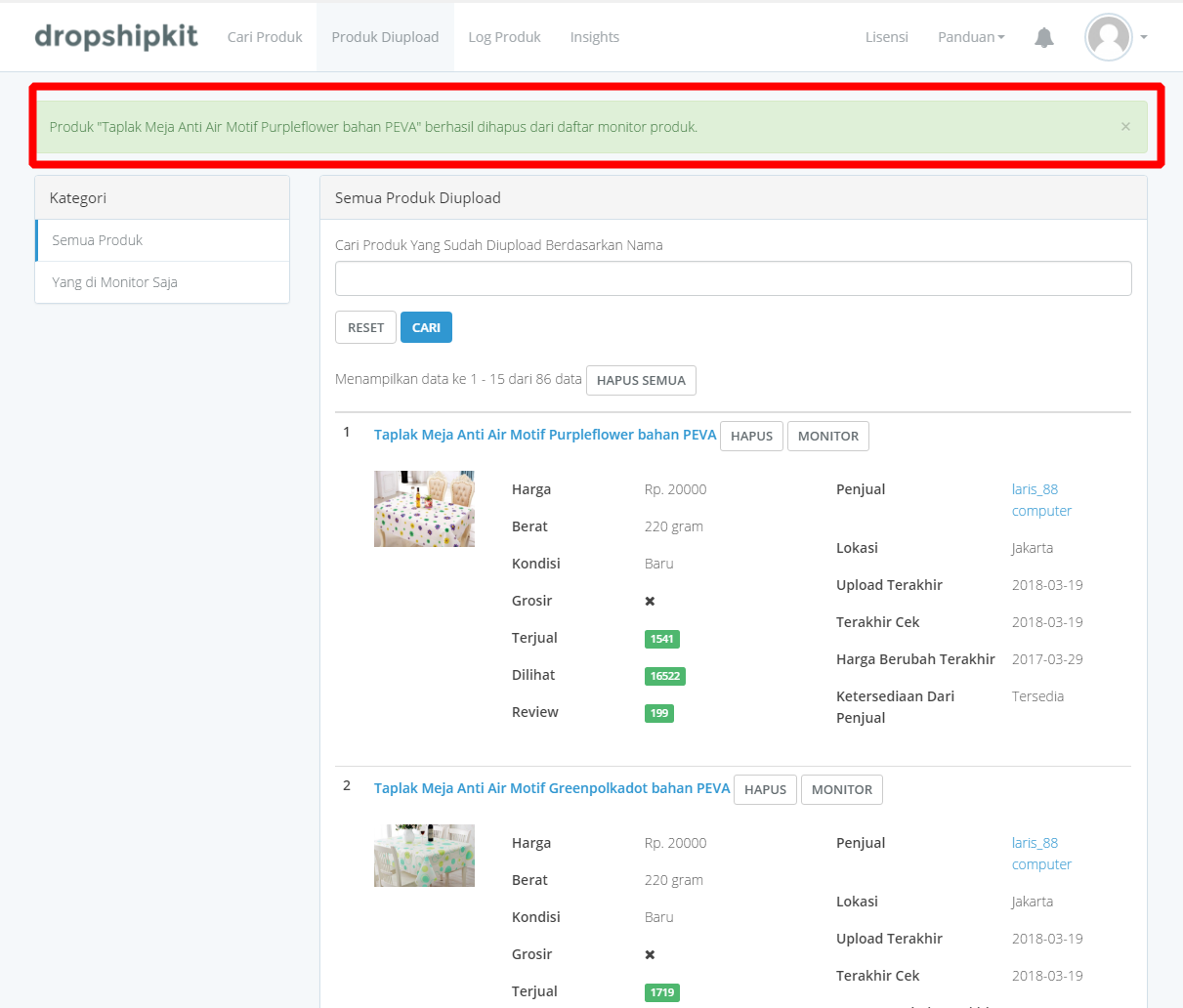Click the dropshipkit logo
The width and height of the screenshot is (1183, 1008).
[x=116, y=37]
